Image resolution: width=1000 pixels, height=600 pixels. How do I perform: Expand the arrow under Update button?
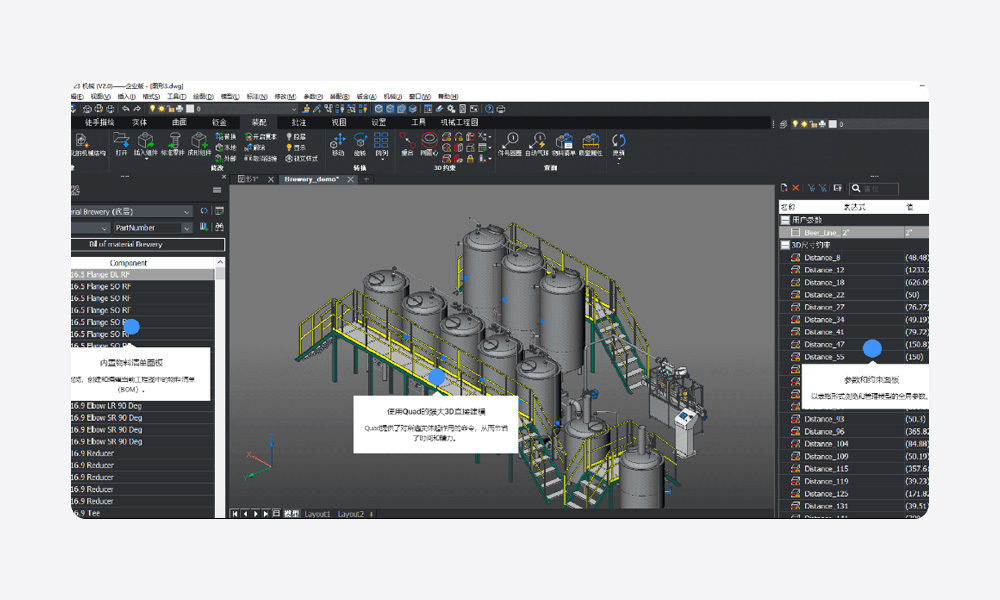tap(618, 159)
